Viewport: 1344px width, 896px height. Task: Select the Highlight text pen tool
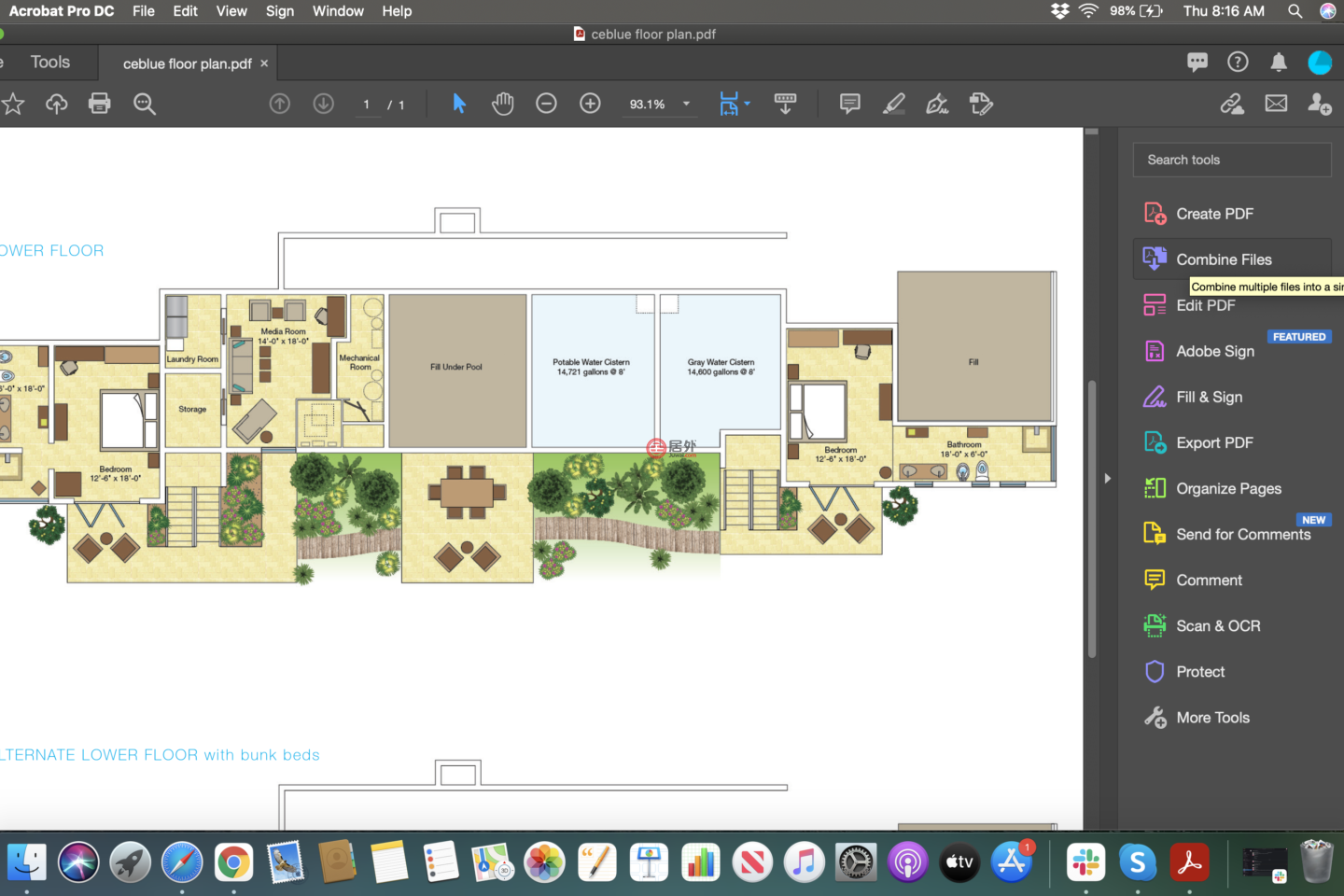pos(894,104)
